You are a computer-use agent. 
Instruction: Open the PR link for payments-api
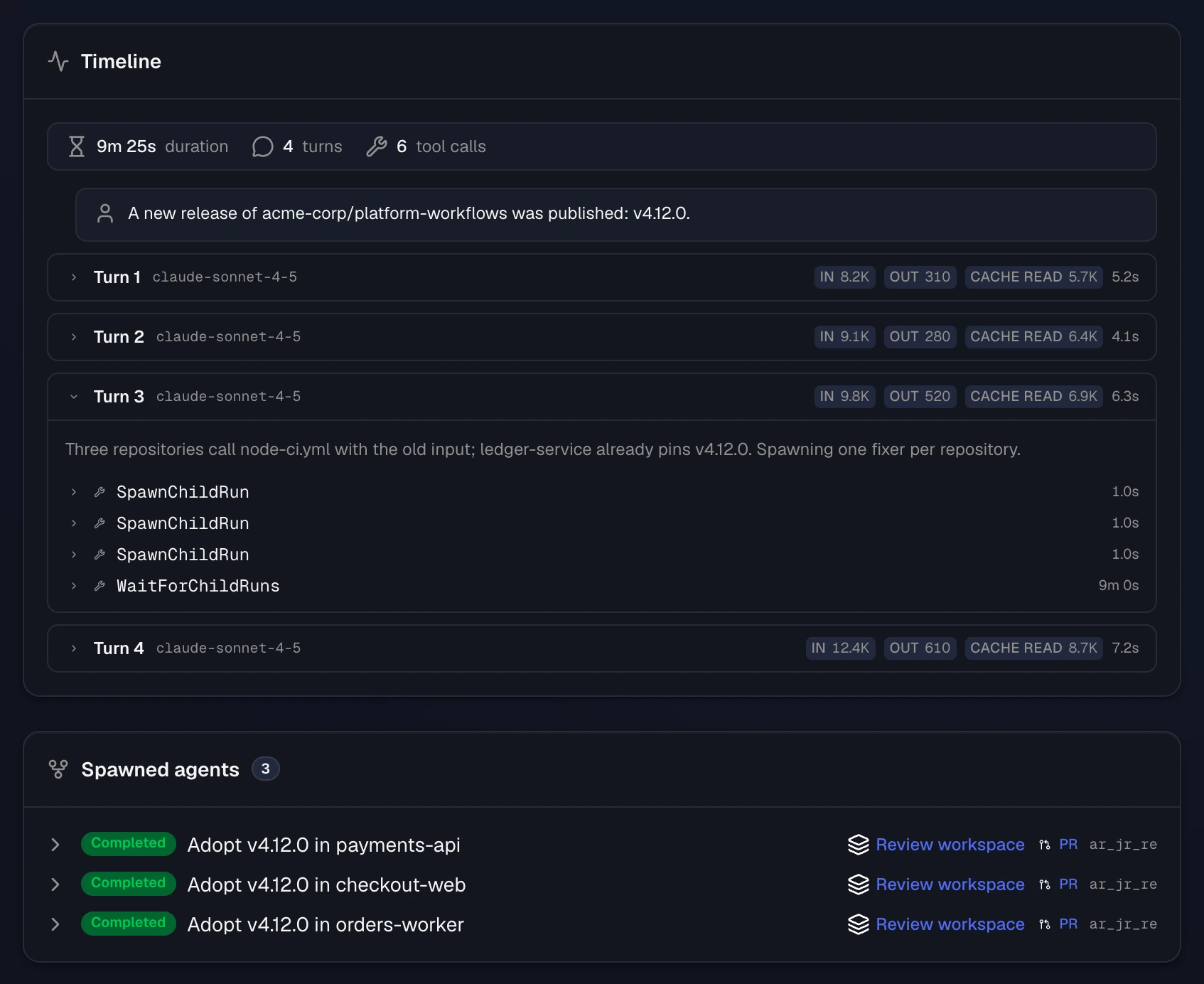[x=1068, y=845]
